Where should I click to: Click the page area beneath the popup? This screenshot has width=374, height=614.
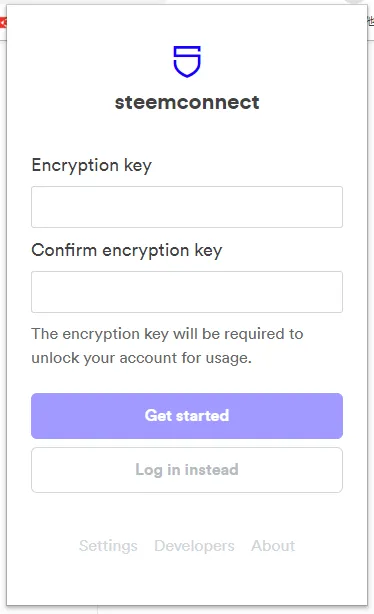click(235, 610)
